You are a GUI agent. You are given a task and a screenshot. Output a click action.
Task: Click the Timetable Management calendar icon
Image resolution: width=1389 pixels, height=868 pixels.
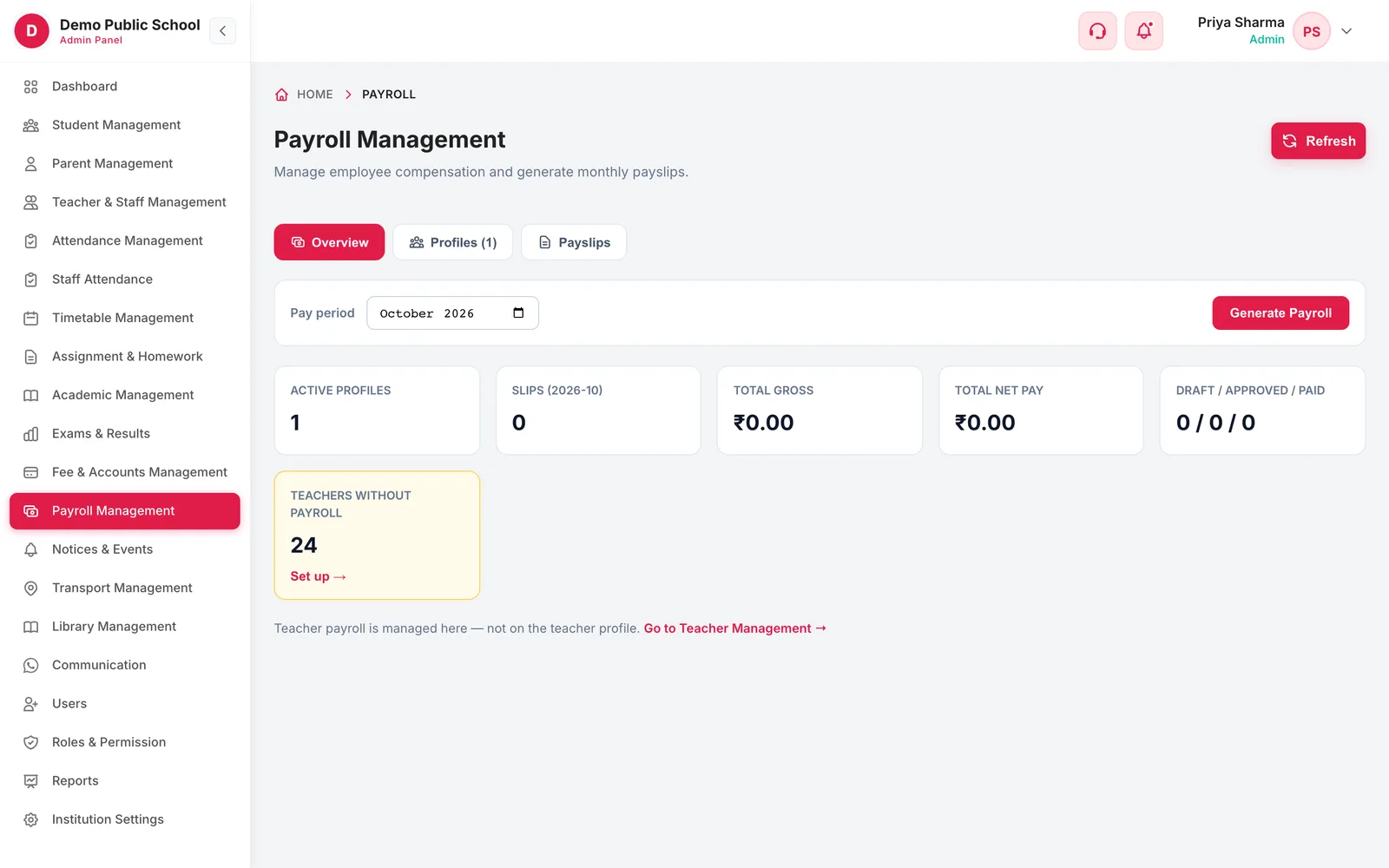(x=31, y=319)
